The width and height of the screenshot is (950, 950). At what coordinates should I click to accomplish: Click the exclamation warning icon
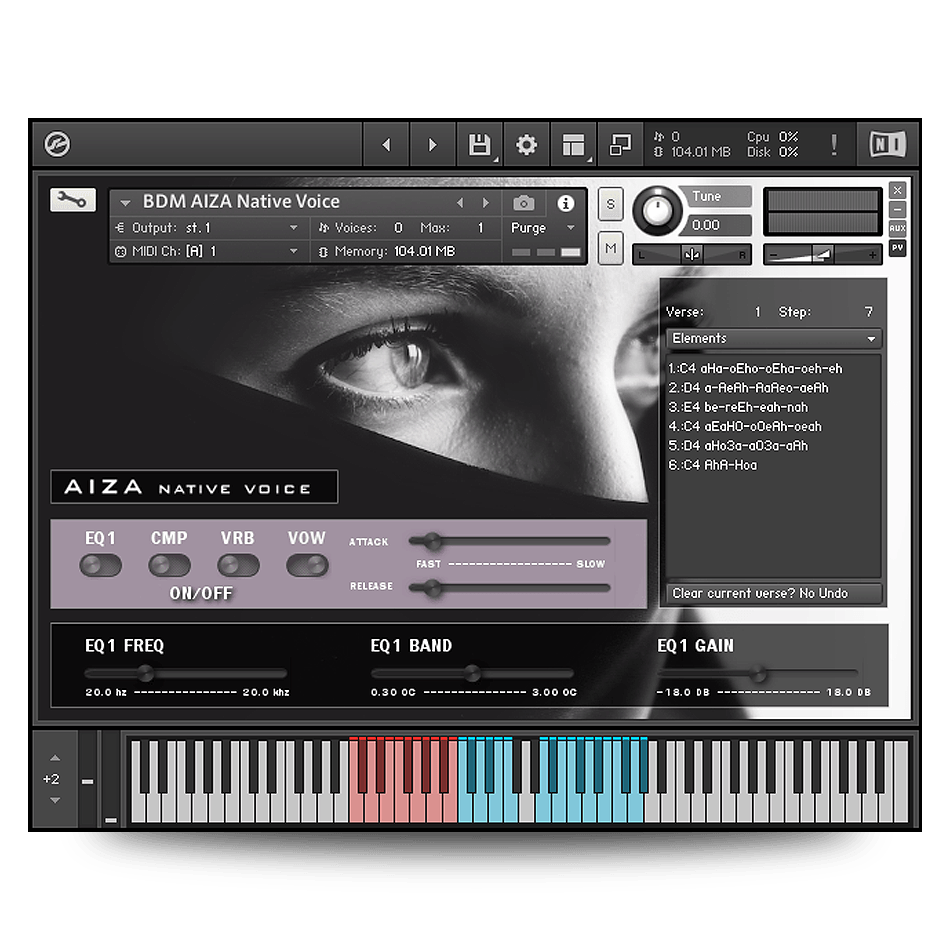click(834, 145)
